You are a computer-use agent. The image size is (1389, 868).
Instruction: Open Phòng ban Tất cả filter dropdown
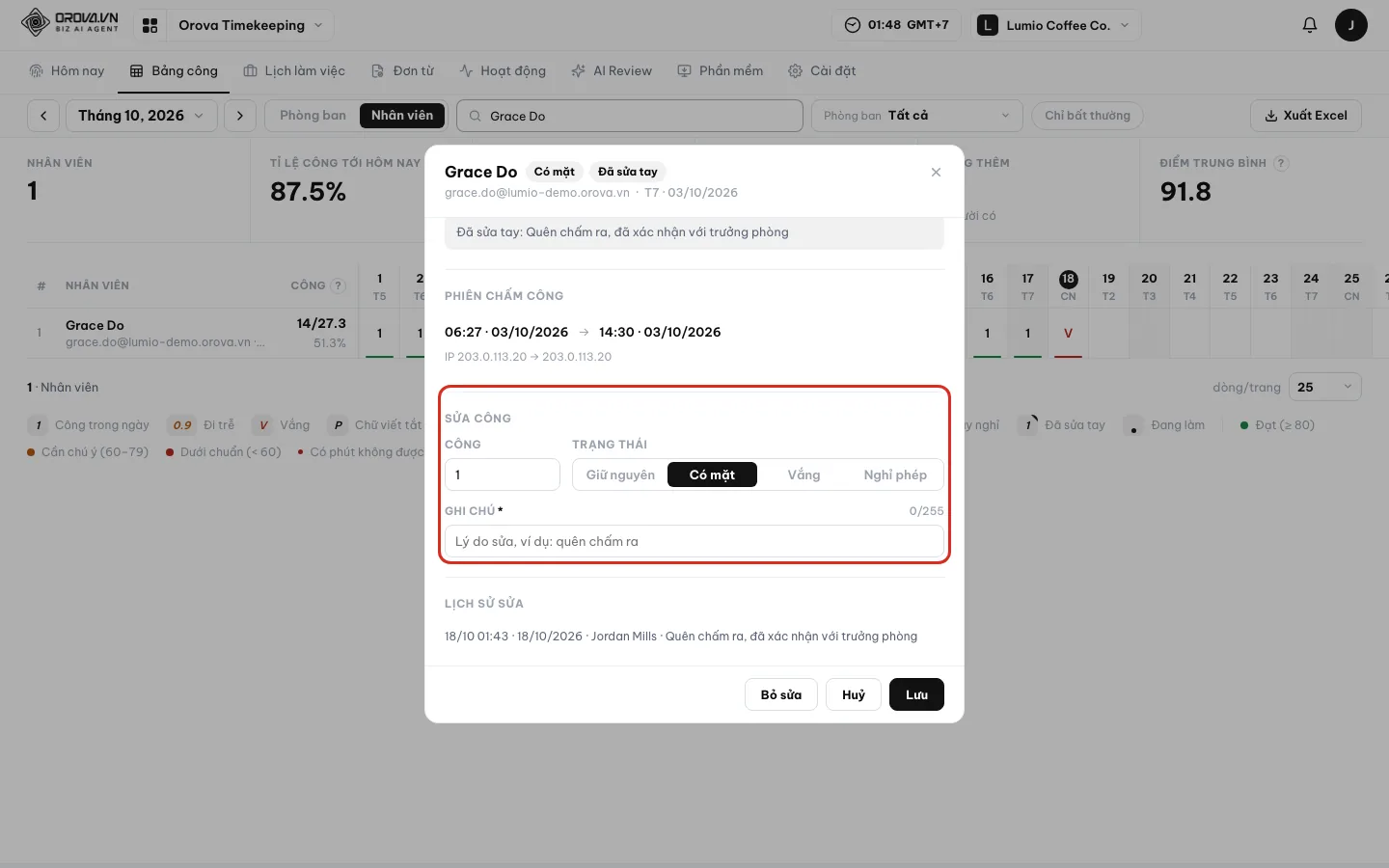point(916,116)
